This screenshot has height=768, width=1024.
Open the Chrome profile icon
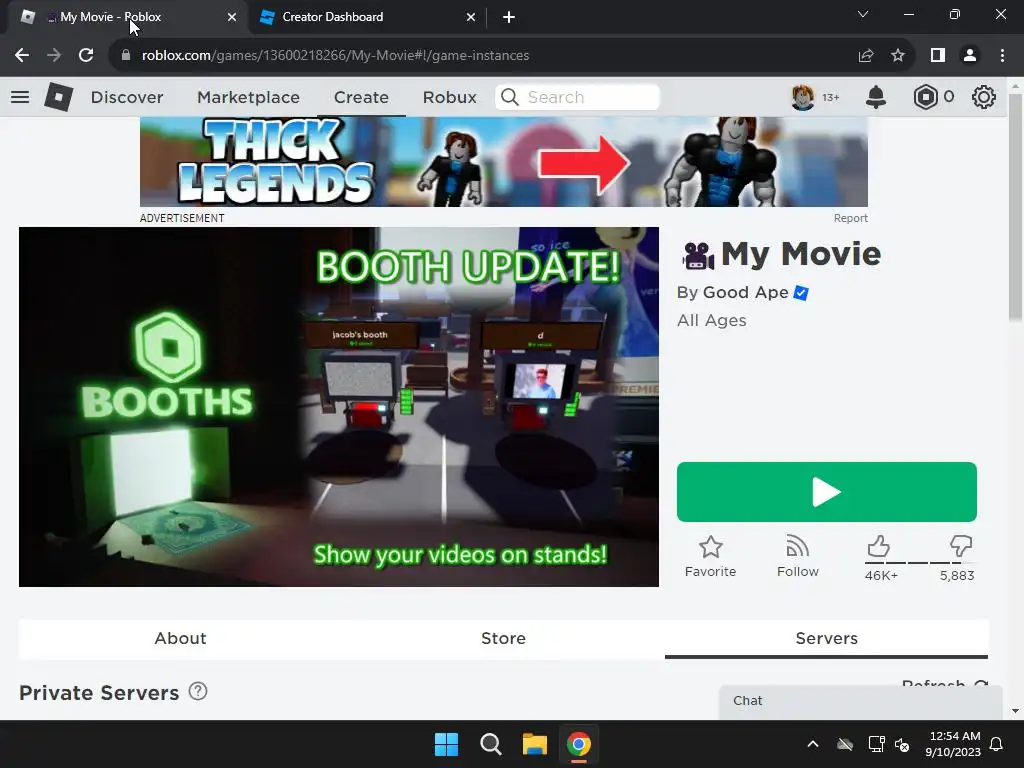(x=970, y=56)
